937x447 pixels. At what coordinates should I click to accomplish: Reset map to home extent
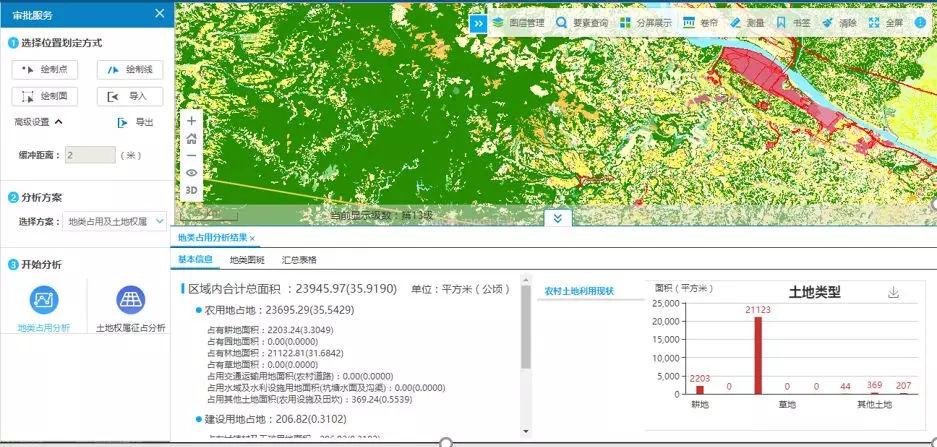[x=191, y=139]
